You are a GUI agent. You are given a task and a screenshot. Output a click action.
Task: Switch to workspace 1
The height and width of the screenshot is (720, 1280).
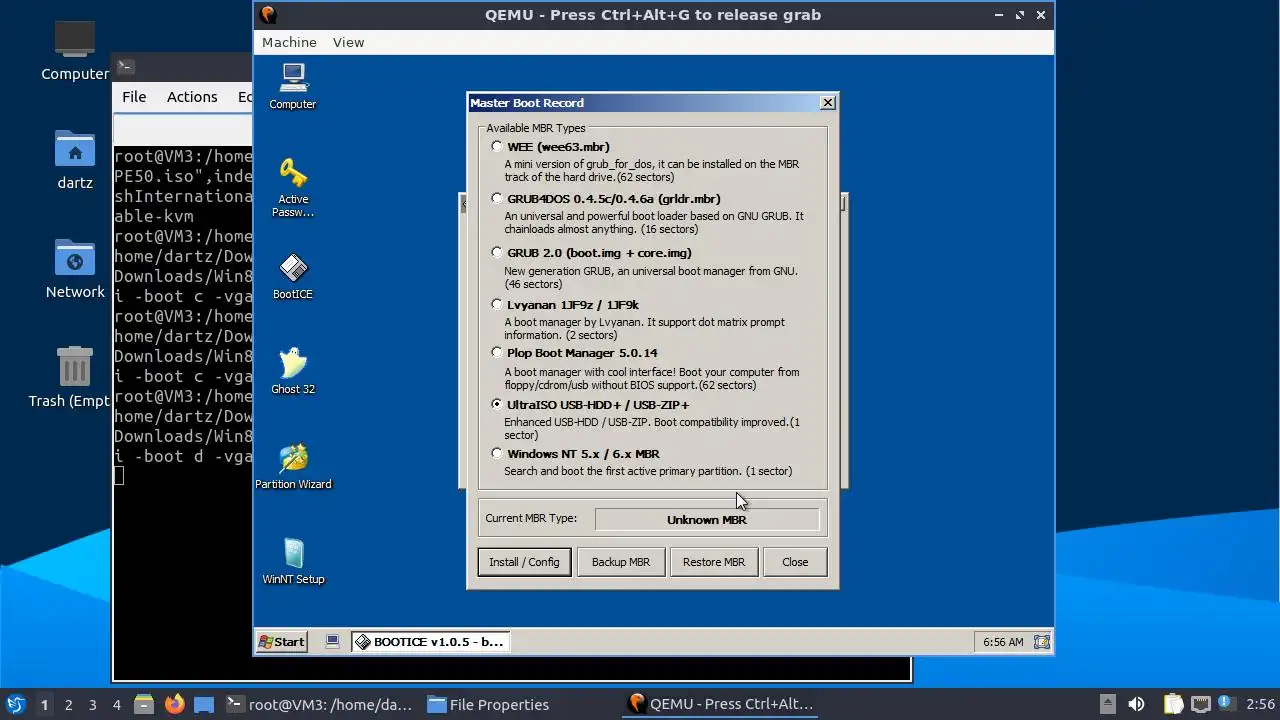[x=44, y=705]
